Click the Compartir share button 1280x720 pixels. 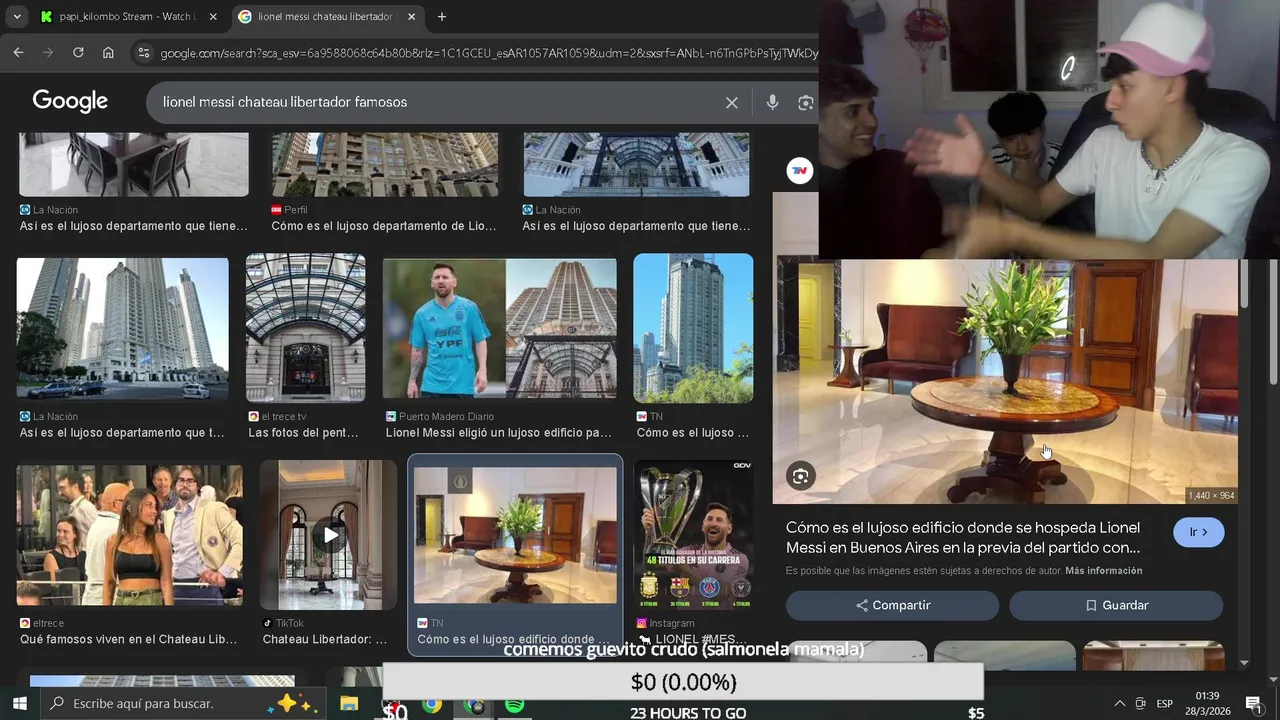tap(892, 605)
